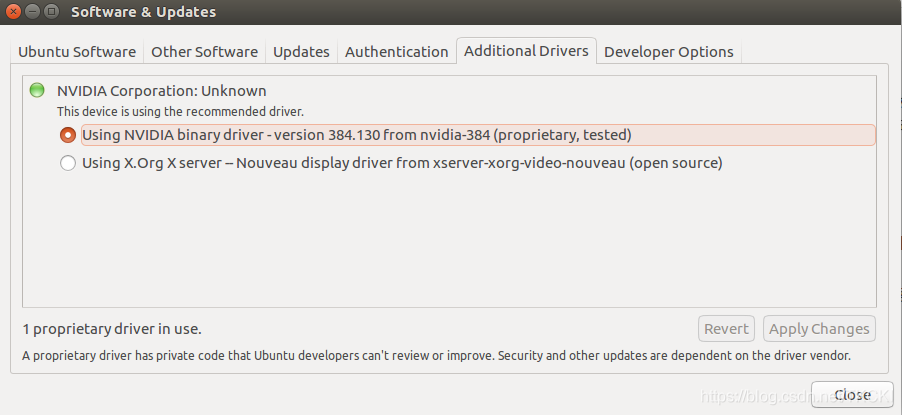
Task: Click the green NVIDIA device status indicator
Action: pyautogui.click(x=37, y=91)
